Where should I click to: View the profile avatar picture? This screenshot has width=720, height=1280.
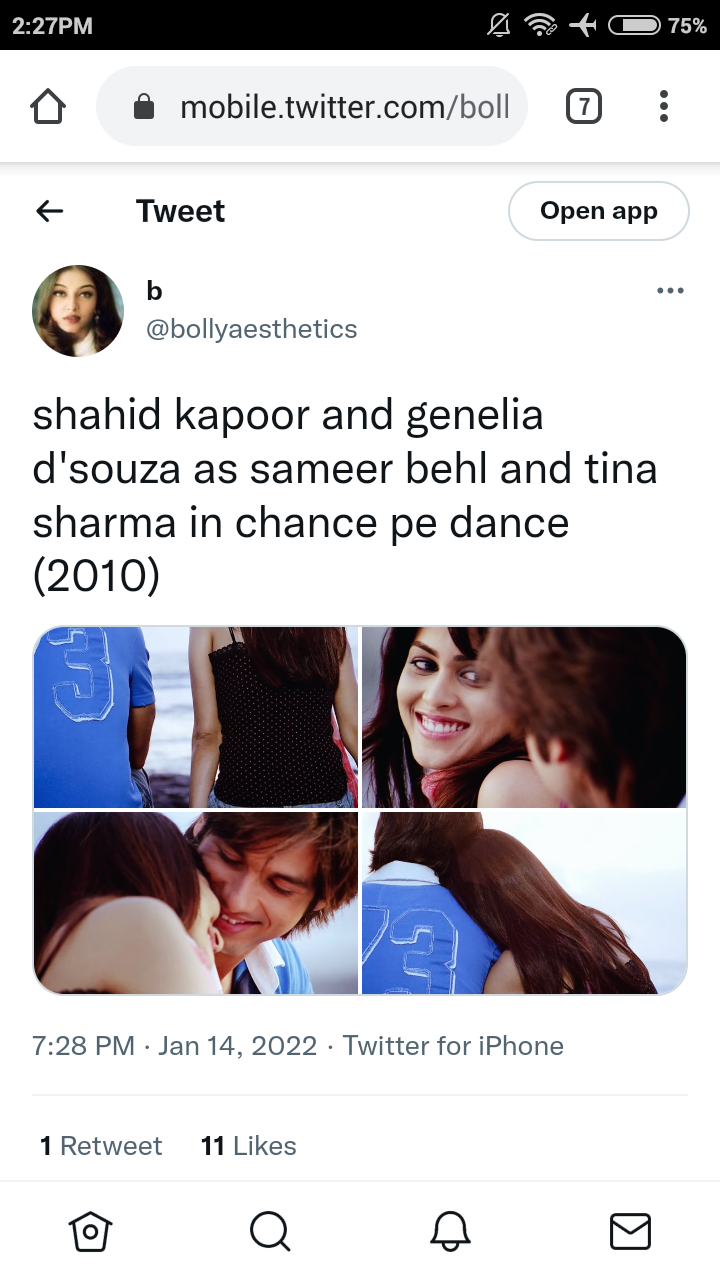(78, 311)
